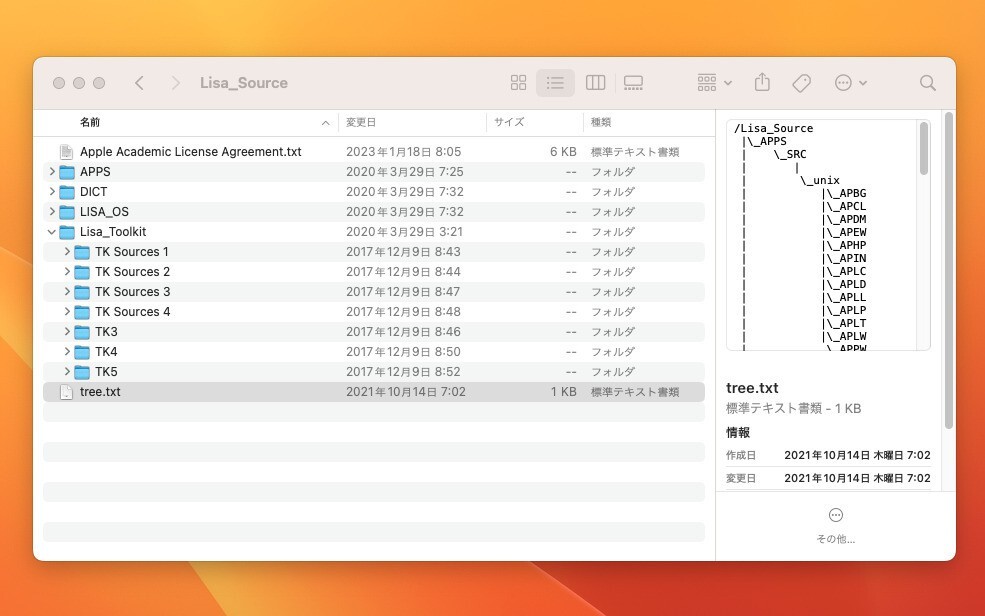Activate the search magnifier icon
Screen dimensions: 985x616
[x=927, y=82]
